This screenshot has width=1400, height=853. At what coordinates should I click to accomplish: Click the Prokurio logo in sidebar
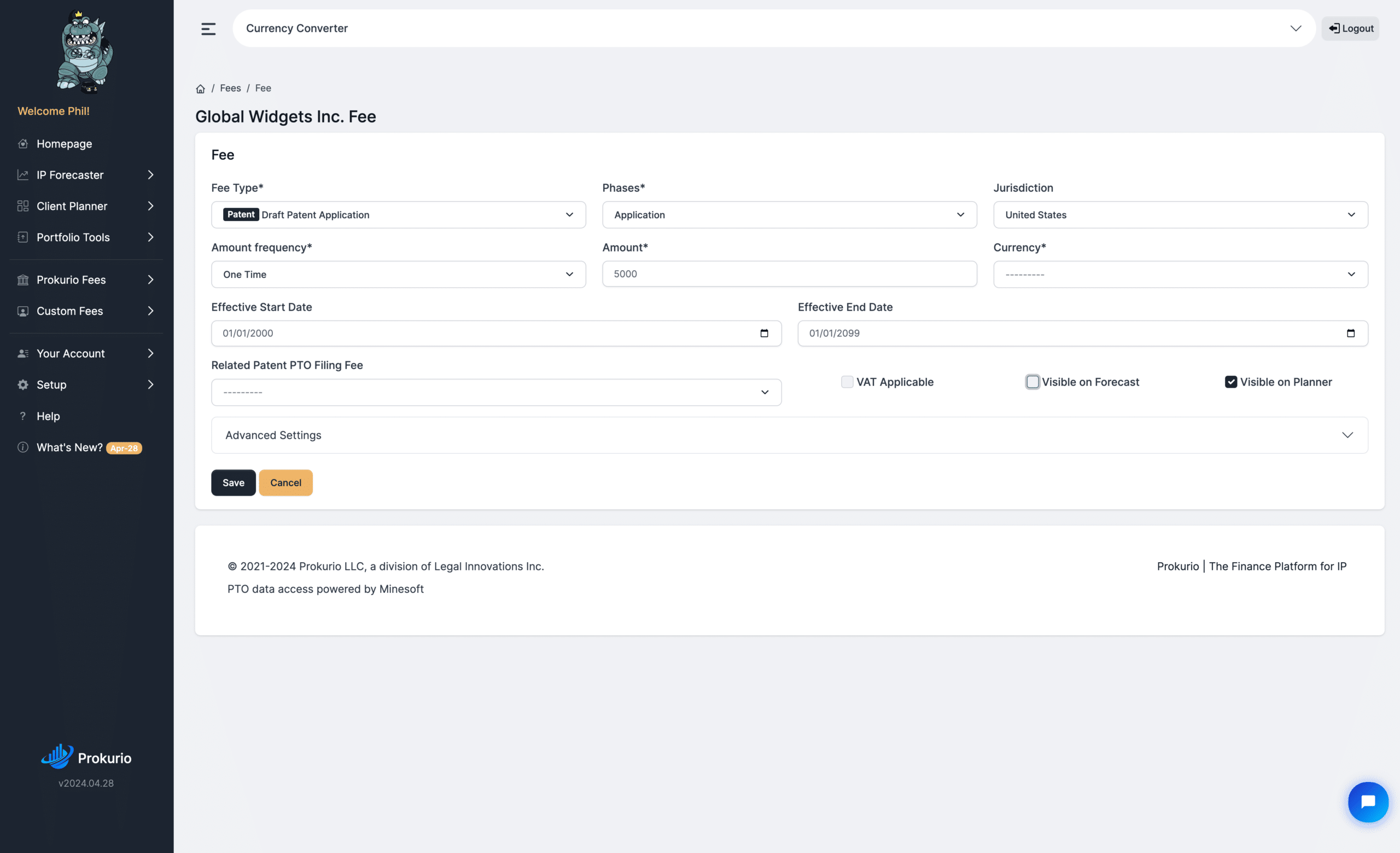[86, 757]
